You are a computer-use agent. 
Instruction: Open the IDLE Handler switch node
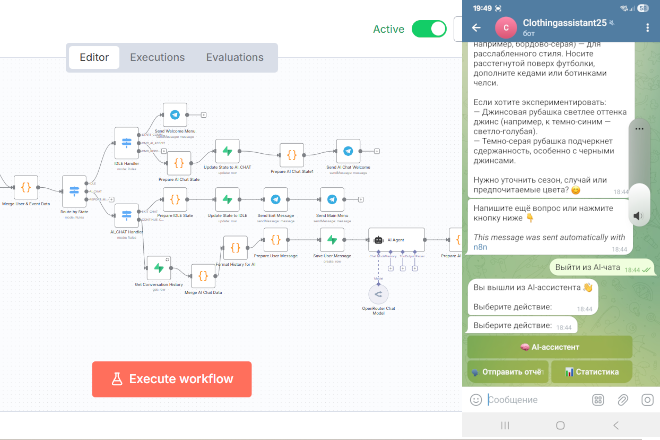point(126,143)
